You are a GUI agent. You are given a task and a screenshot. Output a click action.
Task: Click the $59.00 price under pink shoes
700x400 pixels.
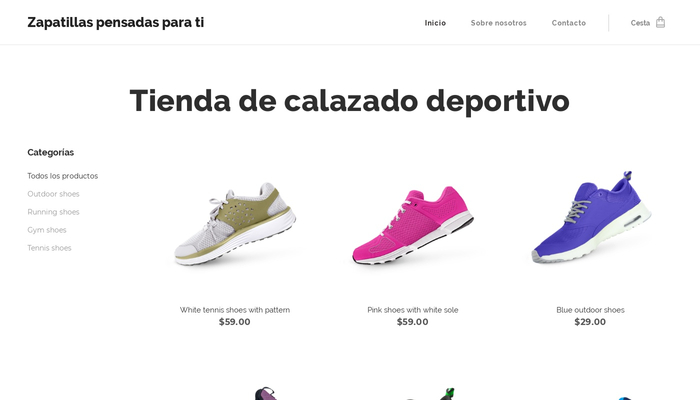click(x=412, y=322)
